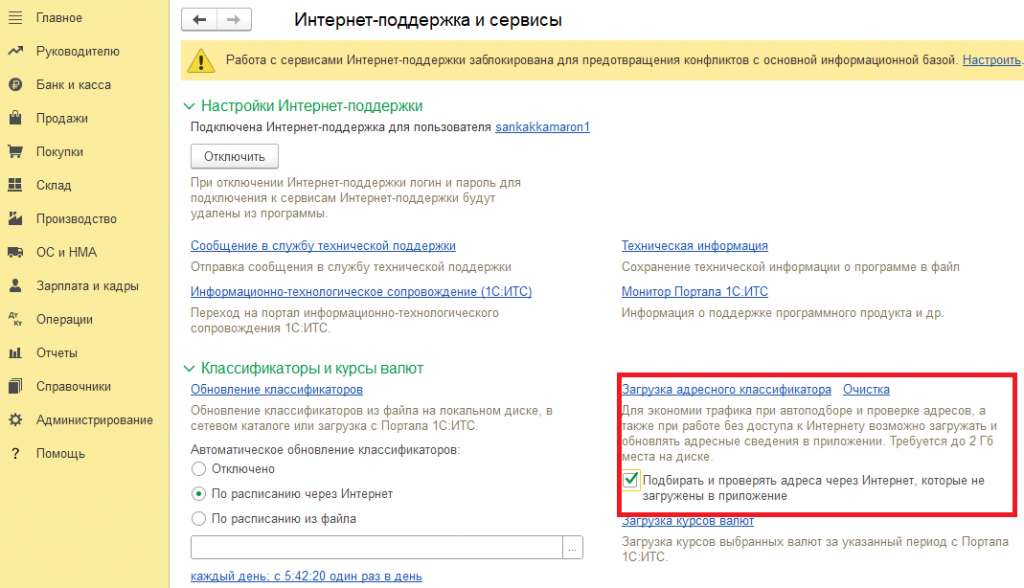Click the Отчеты bar chart icon
This screenshot has height=588, width=1024.
[15, 353]
